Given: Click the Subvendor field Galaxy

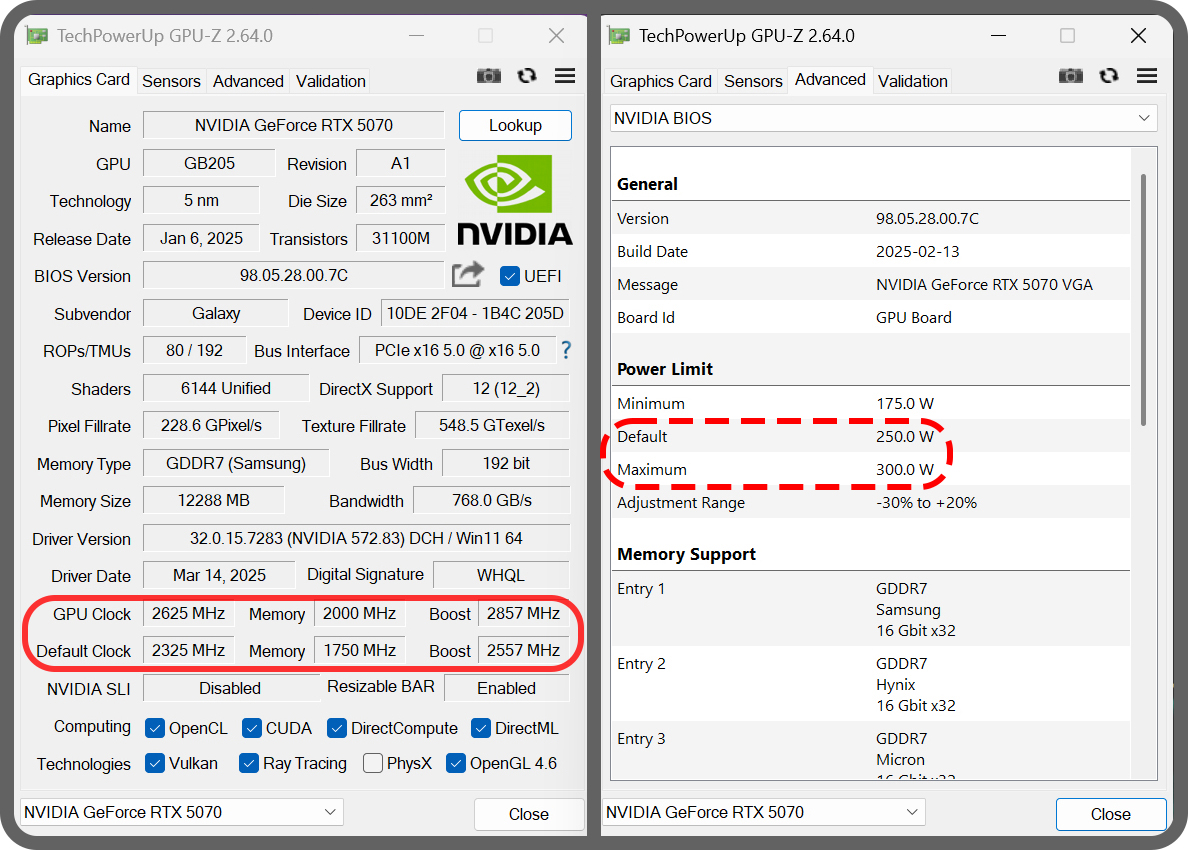Looking at the screenshot, I should (216, 313).
